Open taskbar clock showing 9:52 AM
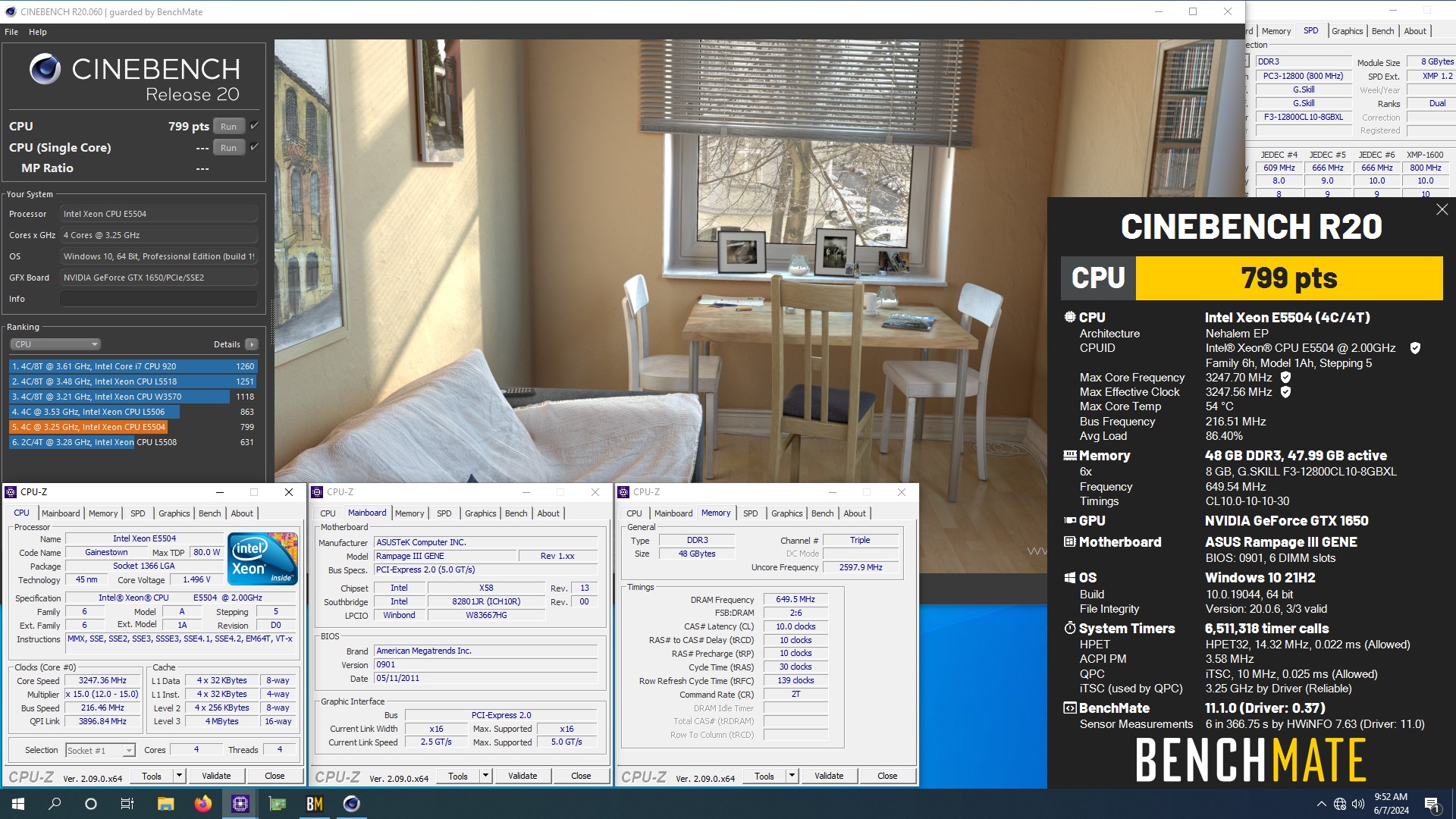1456x819 pixels. (1391, 804)
